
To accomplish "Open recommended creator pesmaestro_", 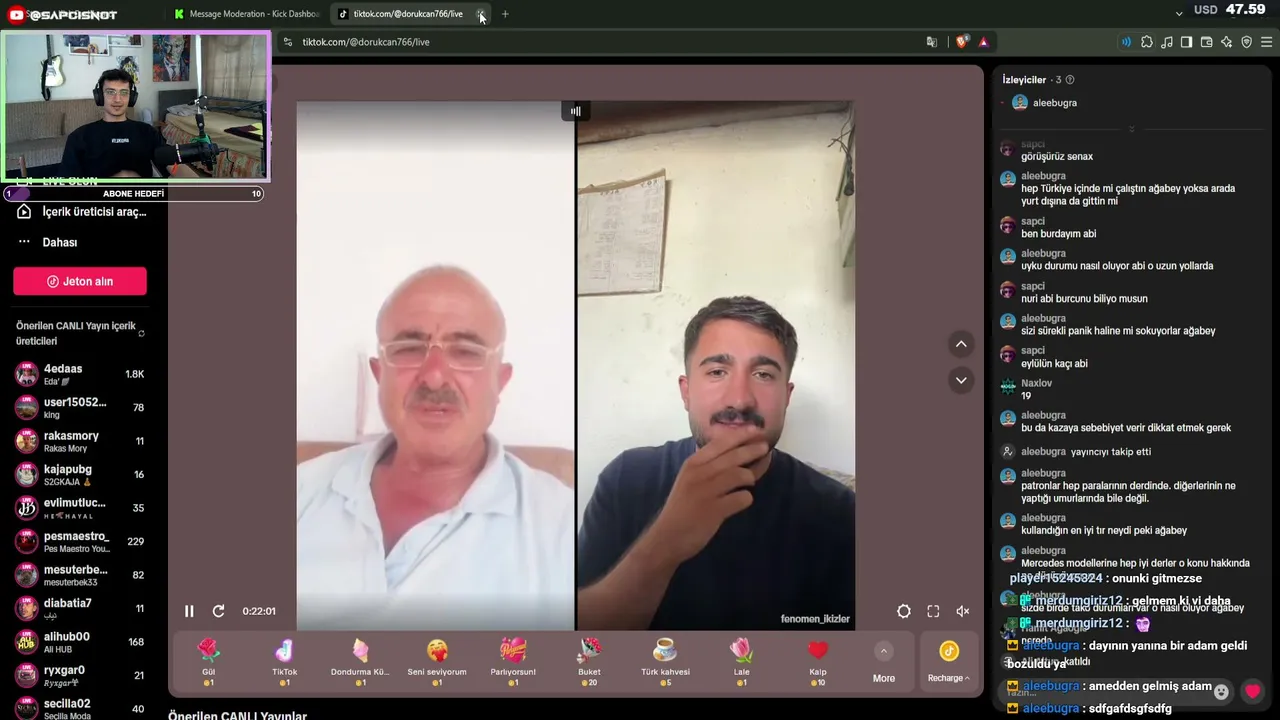I will pyautogui.click(x=80, y=541).
